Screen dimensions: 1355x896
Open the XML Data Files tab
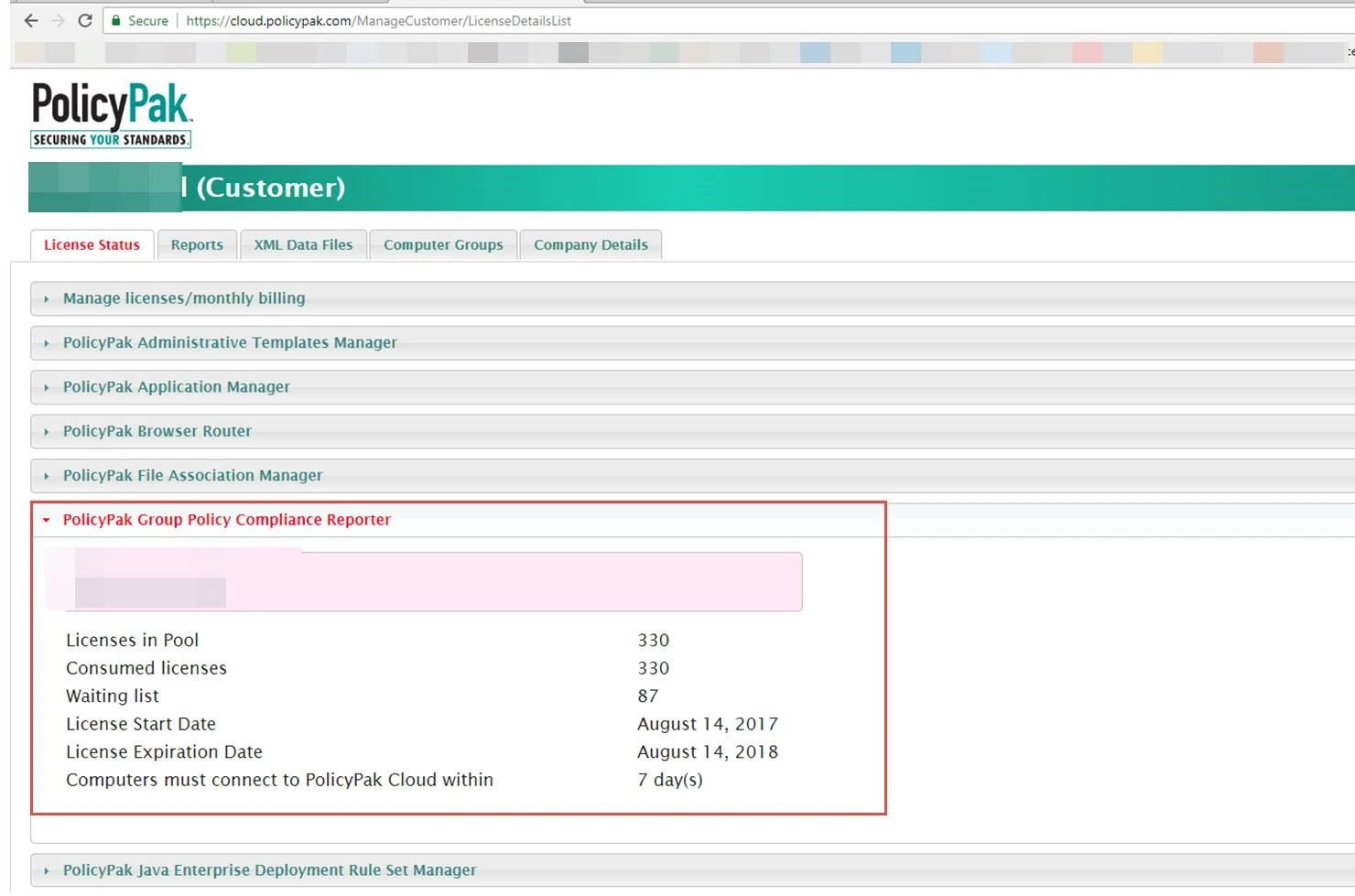pos(303,245)
